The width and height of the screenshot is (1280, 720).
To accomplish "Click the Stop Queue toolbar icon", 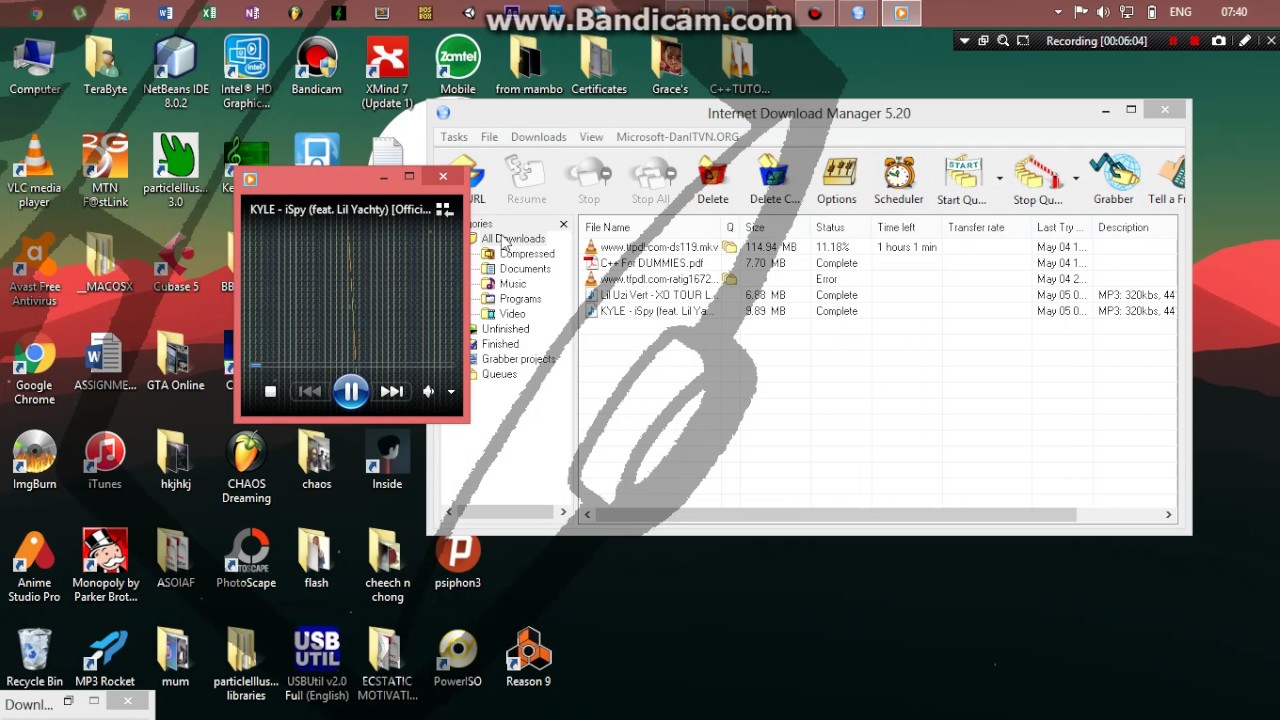I will click(x=1038, y=180).
